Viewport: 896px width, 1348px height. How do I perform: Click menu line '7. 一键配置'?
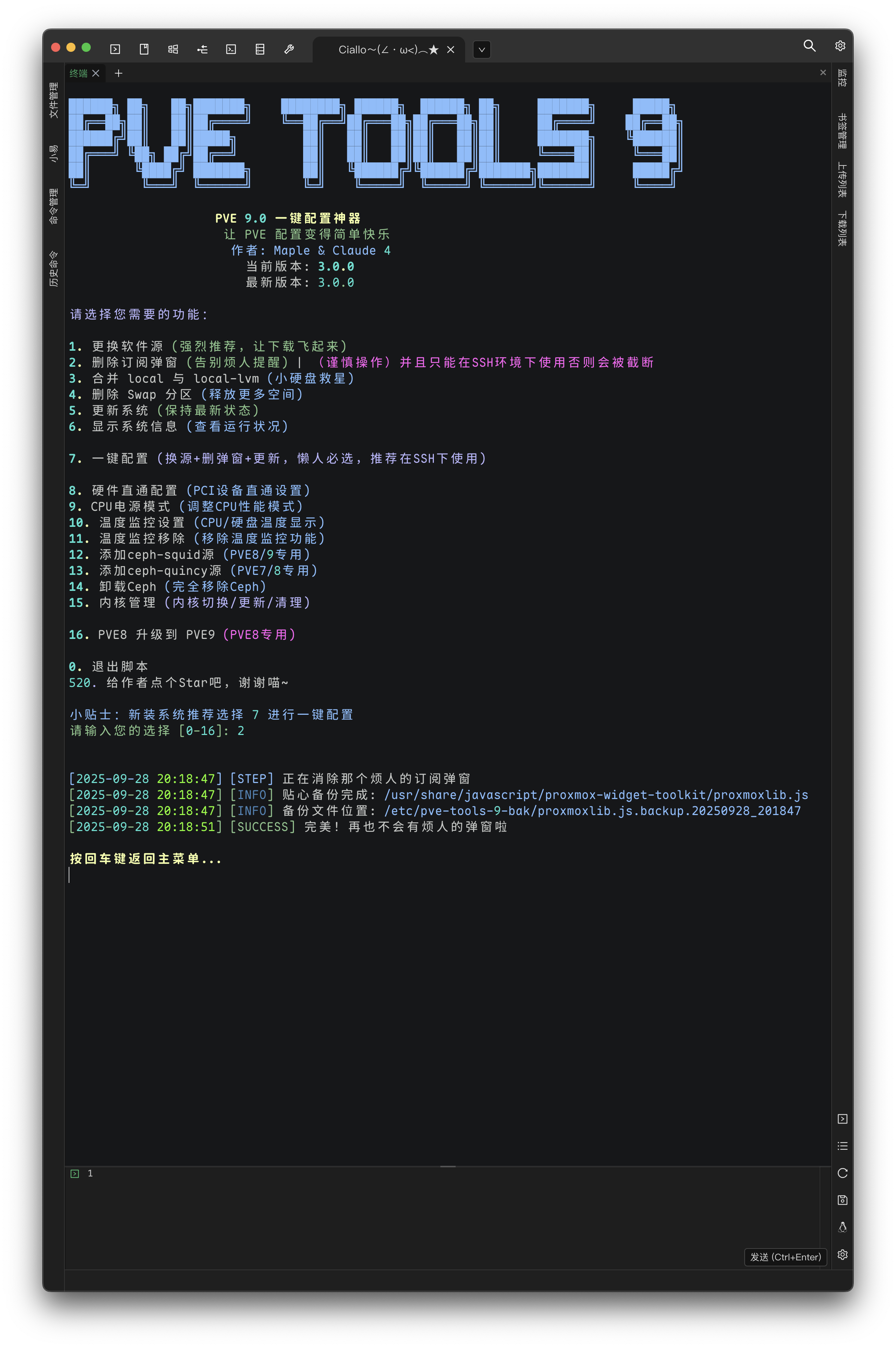pos(278,459)
